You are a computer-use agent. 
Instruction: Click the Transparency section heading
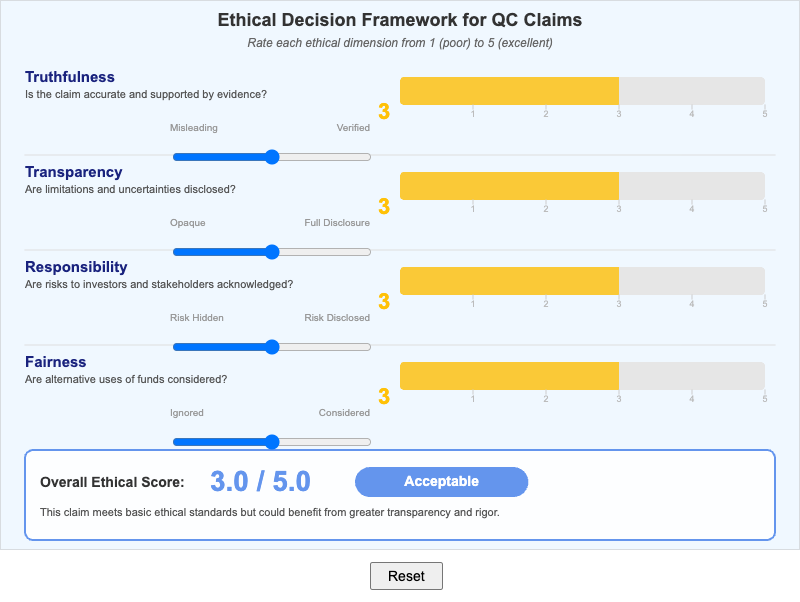[74, 172]
